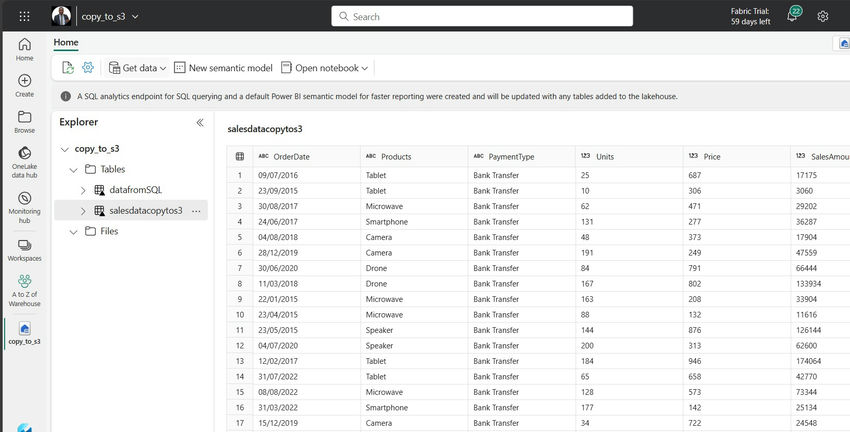Click the Search input field
Viewport: 850px width, 432px height.
pyautogui.click(x=482, y=16)
